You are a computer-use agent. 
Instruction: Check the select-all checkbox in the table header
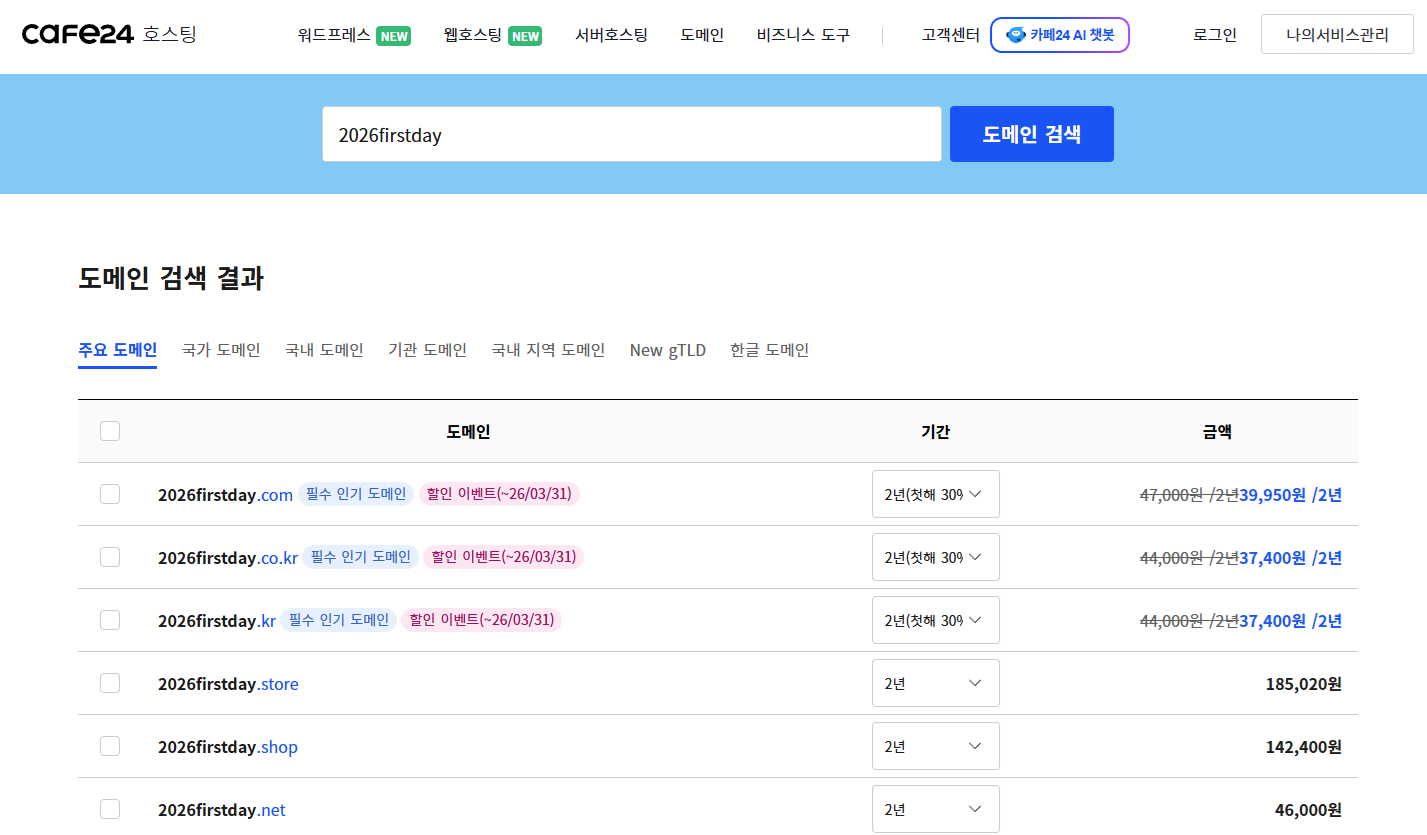pos(110,430)
